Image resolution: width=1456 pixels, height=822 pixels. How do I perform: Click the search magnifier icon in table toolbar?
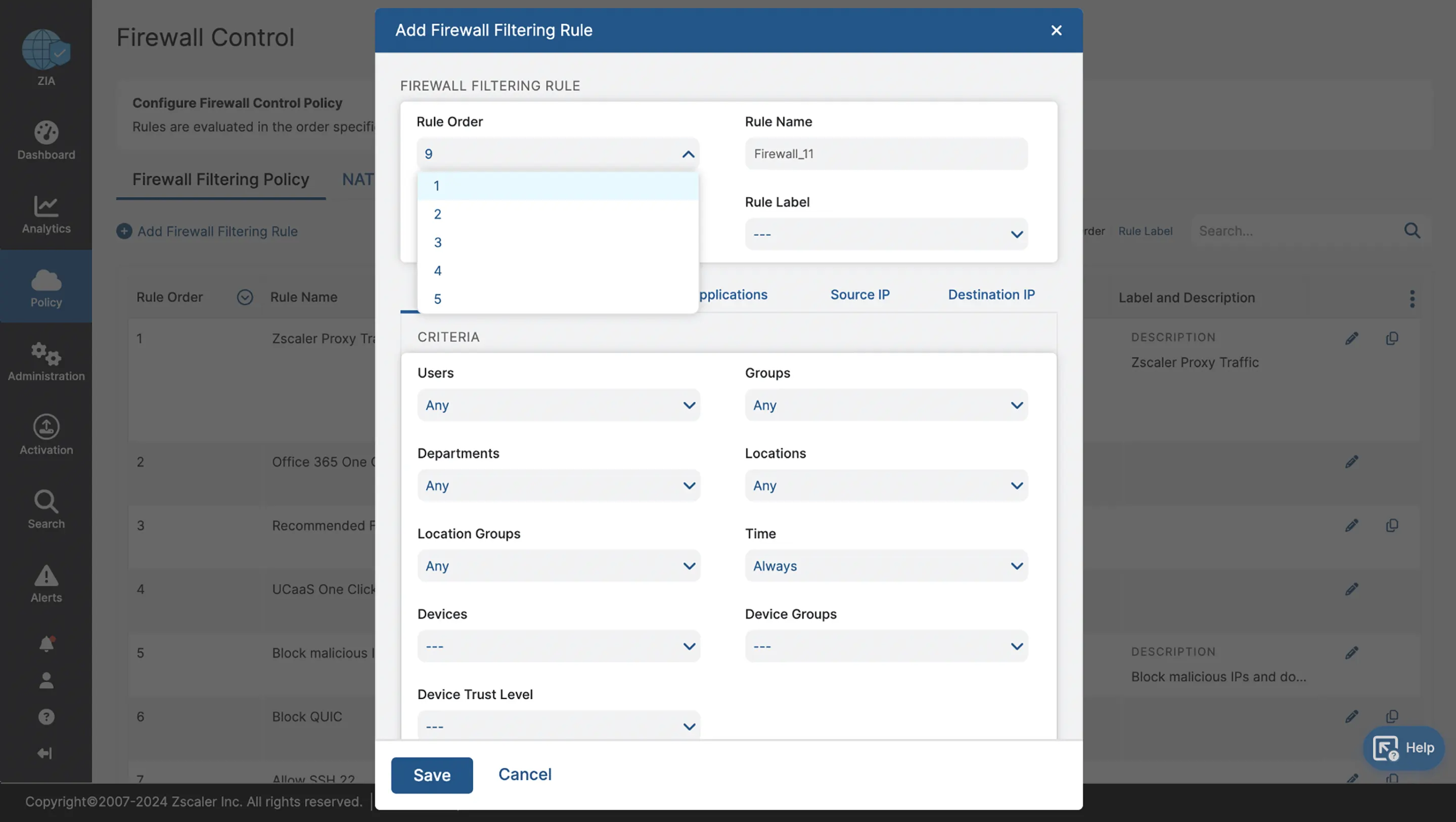(x=1412, y=231)
